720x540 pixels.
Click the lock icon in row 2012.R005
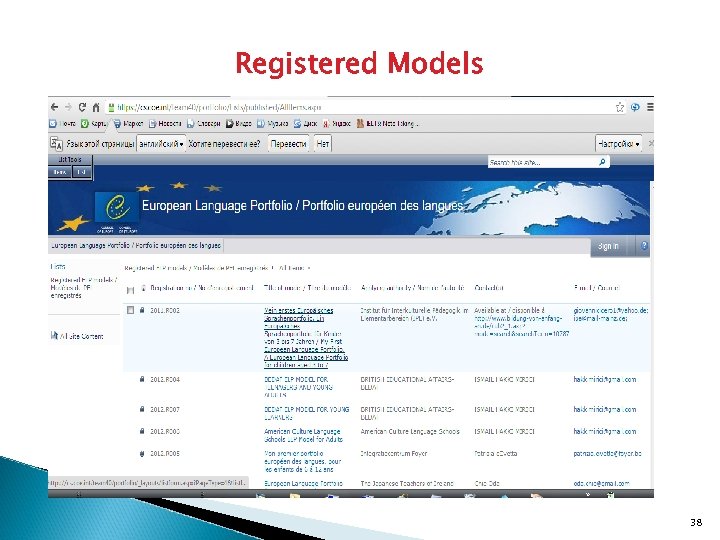(x=142, y=453)
